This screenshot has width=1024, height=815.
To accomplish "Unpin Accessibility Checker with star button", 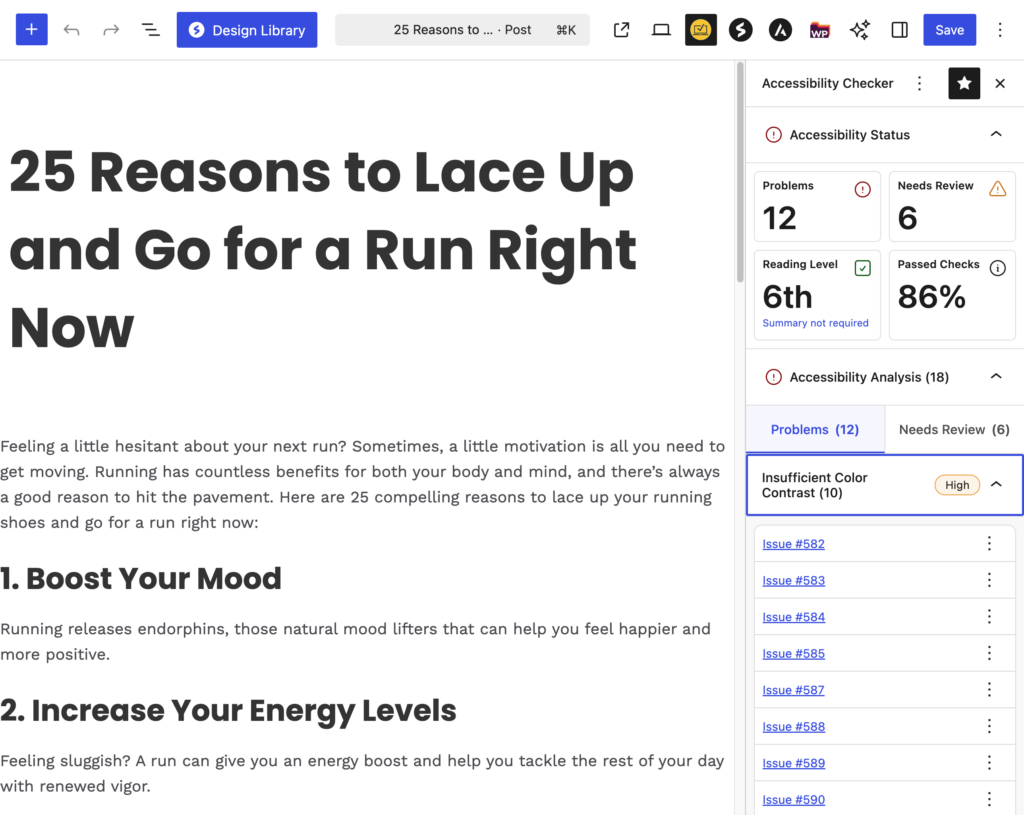I will [x=964, y=84].
